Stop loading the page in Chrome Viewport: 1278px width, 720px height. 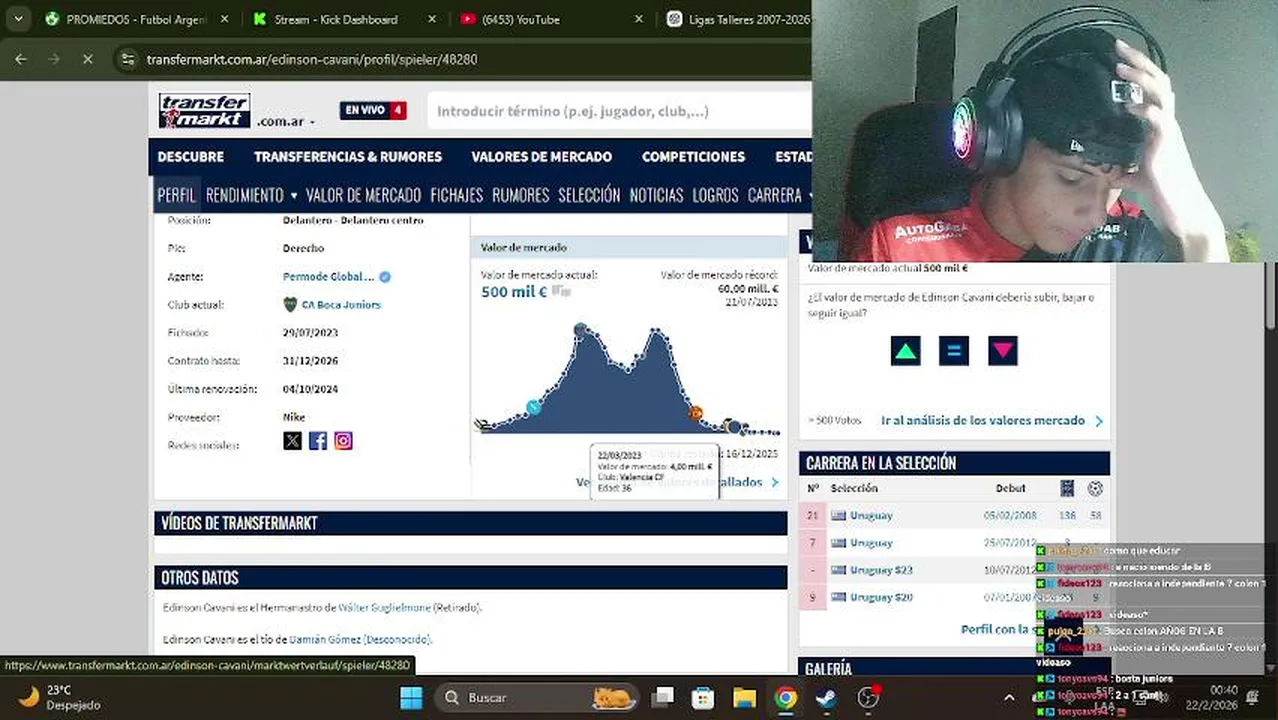pyautogui.click(x=87, y=59)
